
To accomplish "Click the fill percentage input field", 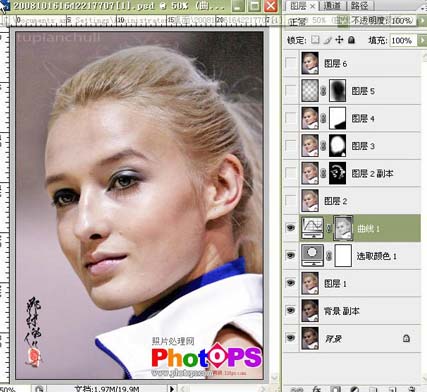I will [403, 40].
